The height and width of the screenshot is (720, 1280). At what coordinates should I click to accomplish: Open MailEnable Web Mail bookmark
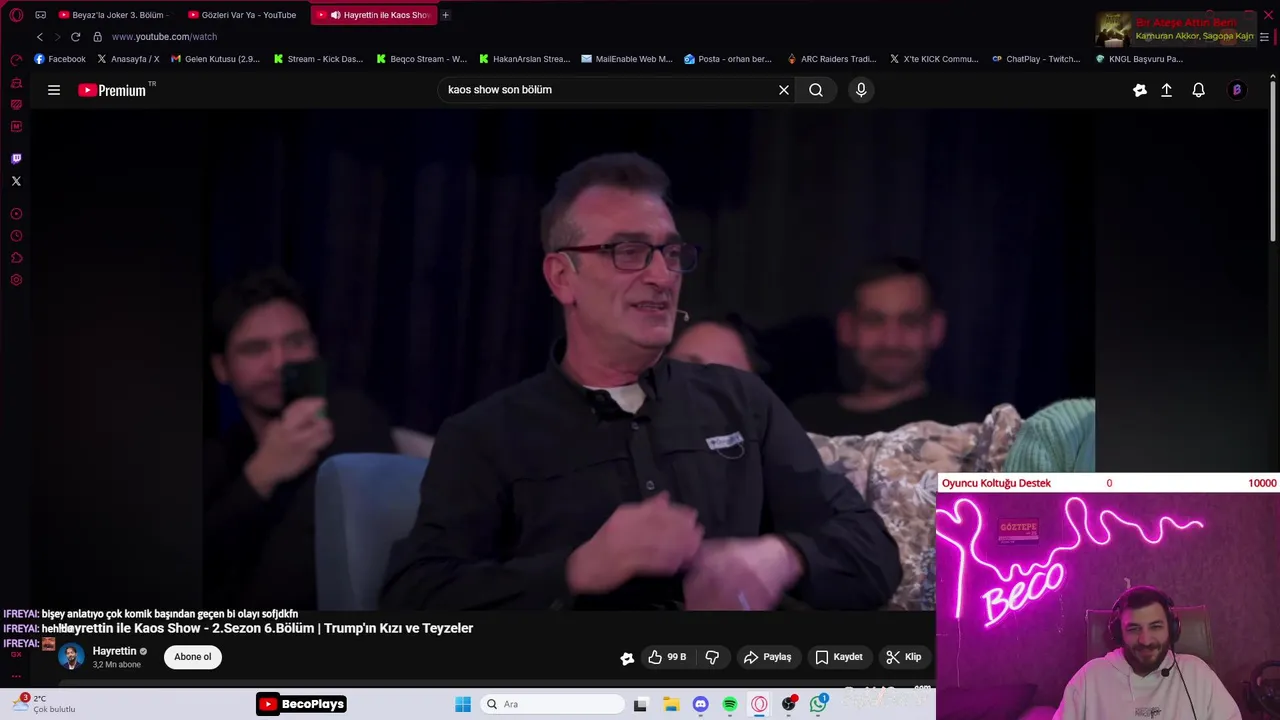pos(627,59)
